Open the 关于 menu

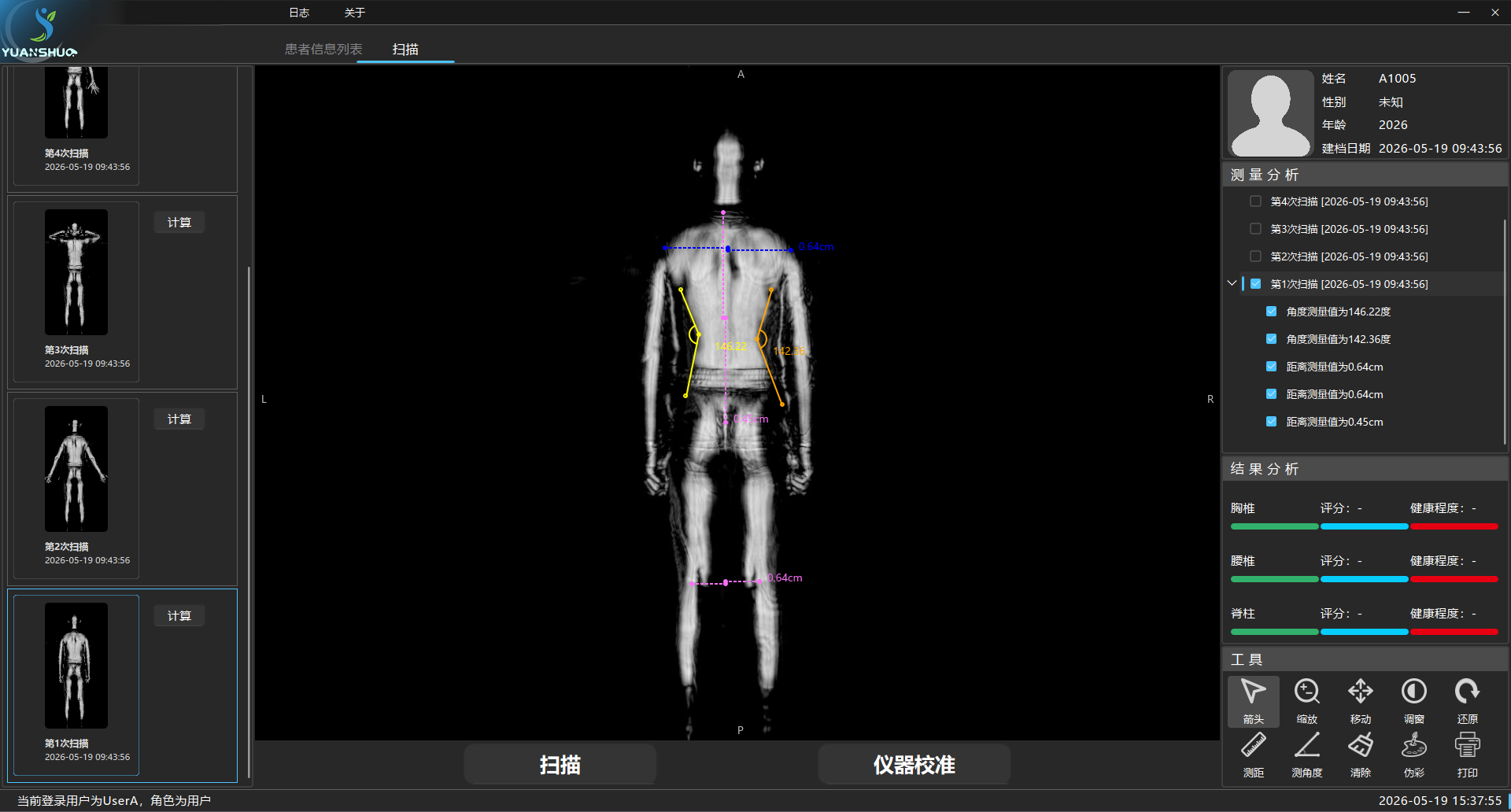pyautogui.click(x=355, y=13)
